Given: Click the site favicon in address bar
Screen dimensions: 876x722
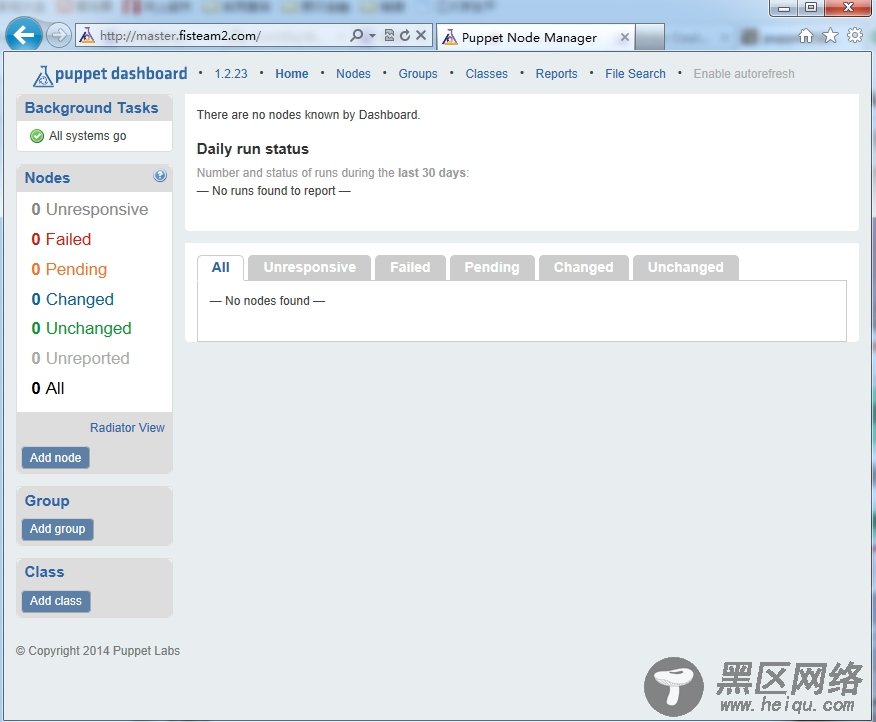Looking at the screenshot, I should coord(87,36).
